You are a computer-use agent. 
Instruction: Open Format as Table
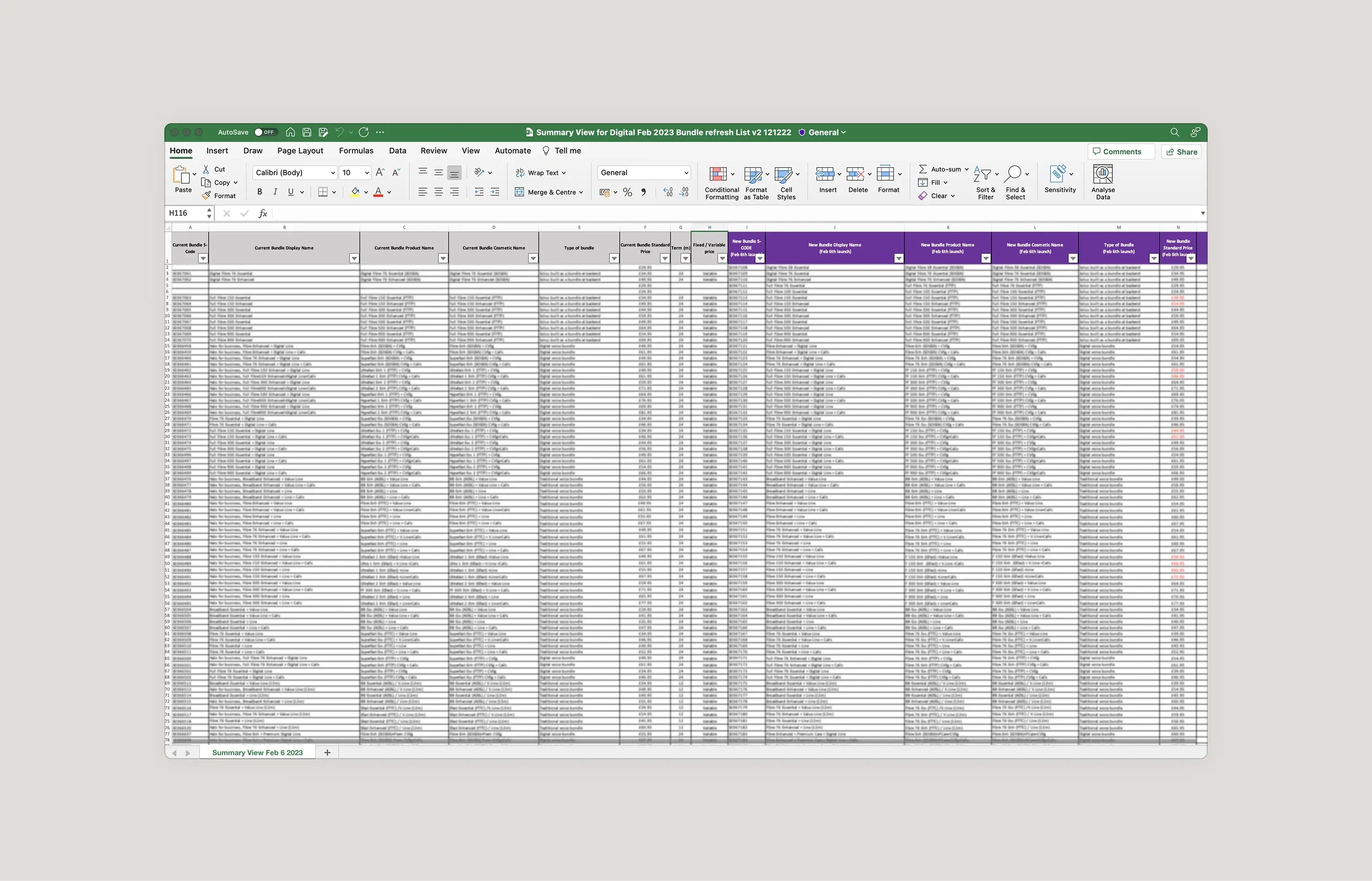tap(756, 183)
